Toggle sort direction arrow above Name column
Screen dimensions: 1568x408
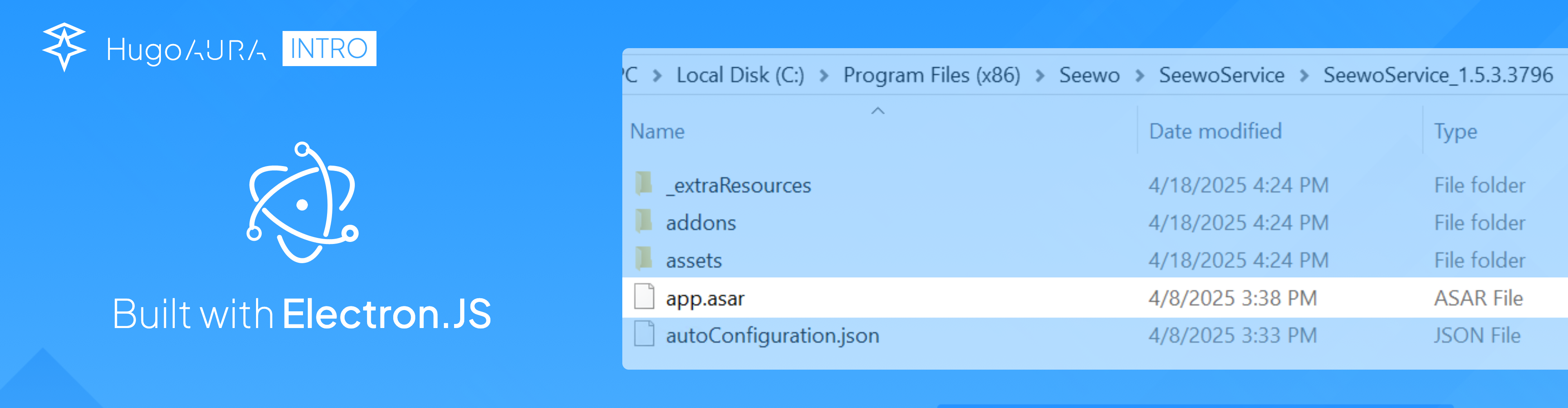coord(878,111)
